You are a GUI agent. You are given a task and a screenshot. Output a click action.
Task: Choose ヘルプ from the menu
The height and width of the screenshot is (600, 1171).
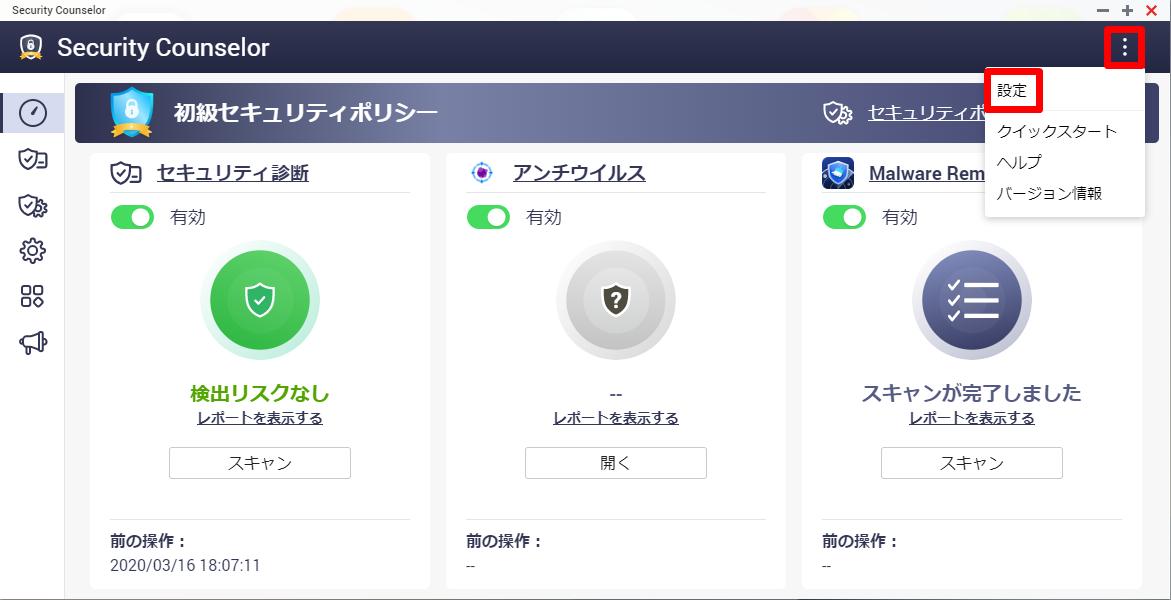[x=1019, y=162]
